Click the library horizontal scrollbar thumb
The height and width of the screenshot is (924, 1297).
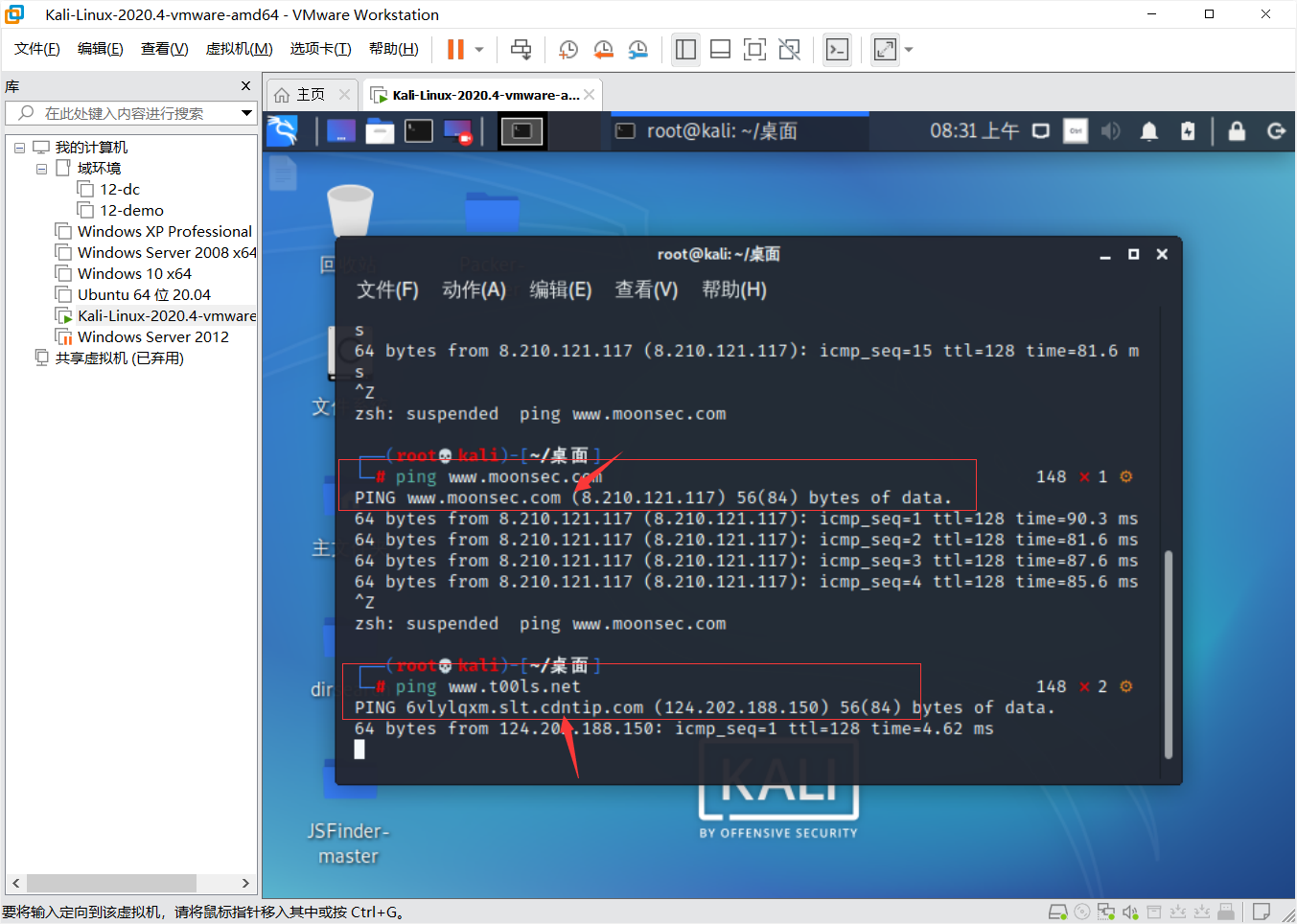click(111, 883)
